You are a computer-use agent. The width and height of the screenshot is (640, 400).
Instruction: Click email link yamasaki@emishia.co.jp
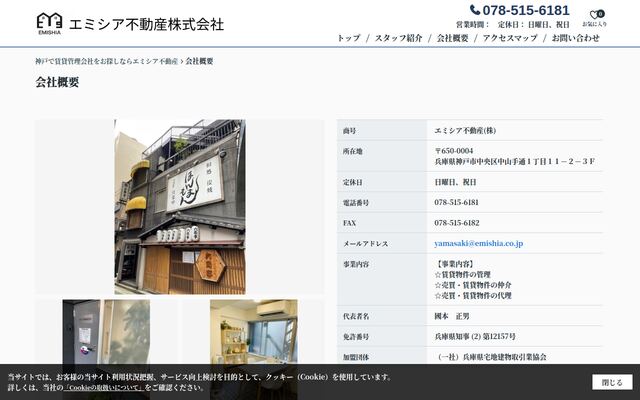478,243
